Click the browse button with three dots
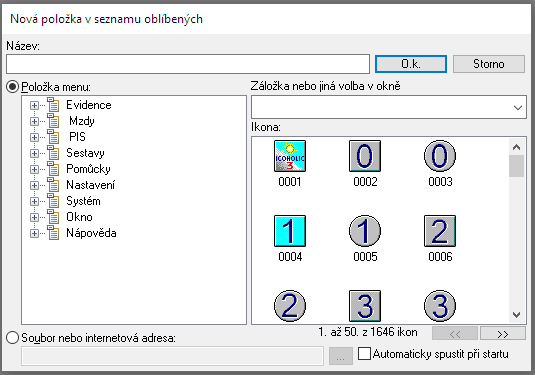This screenshot has height=375, width=535. point(341,356)
